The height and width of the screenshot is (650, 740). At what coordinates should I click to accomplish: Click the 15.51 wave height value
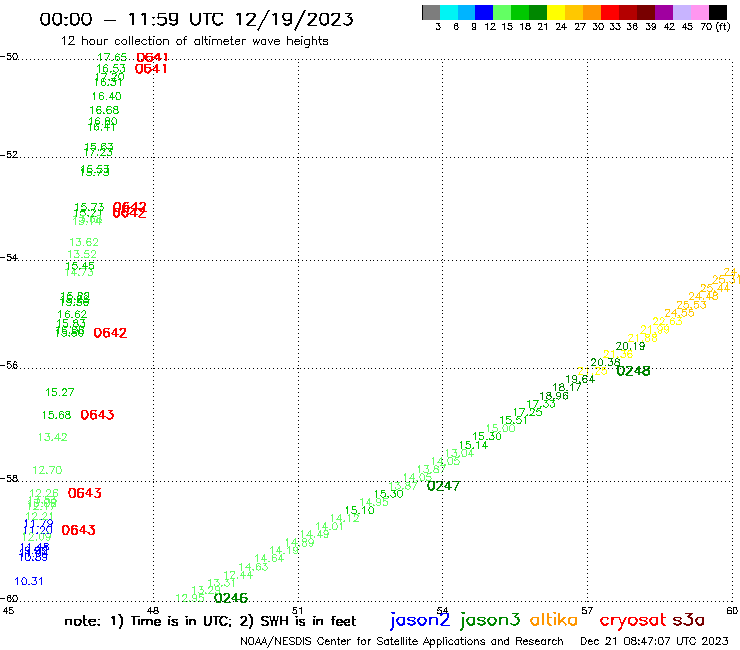513,420
